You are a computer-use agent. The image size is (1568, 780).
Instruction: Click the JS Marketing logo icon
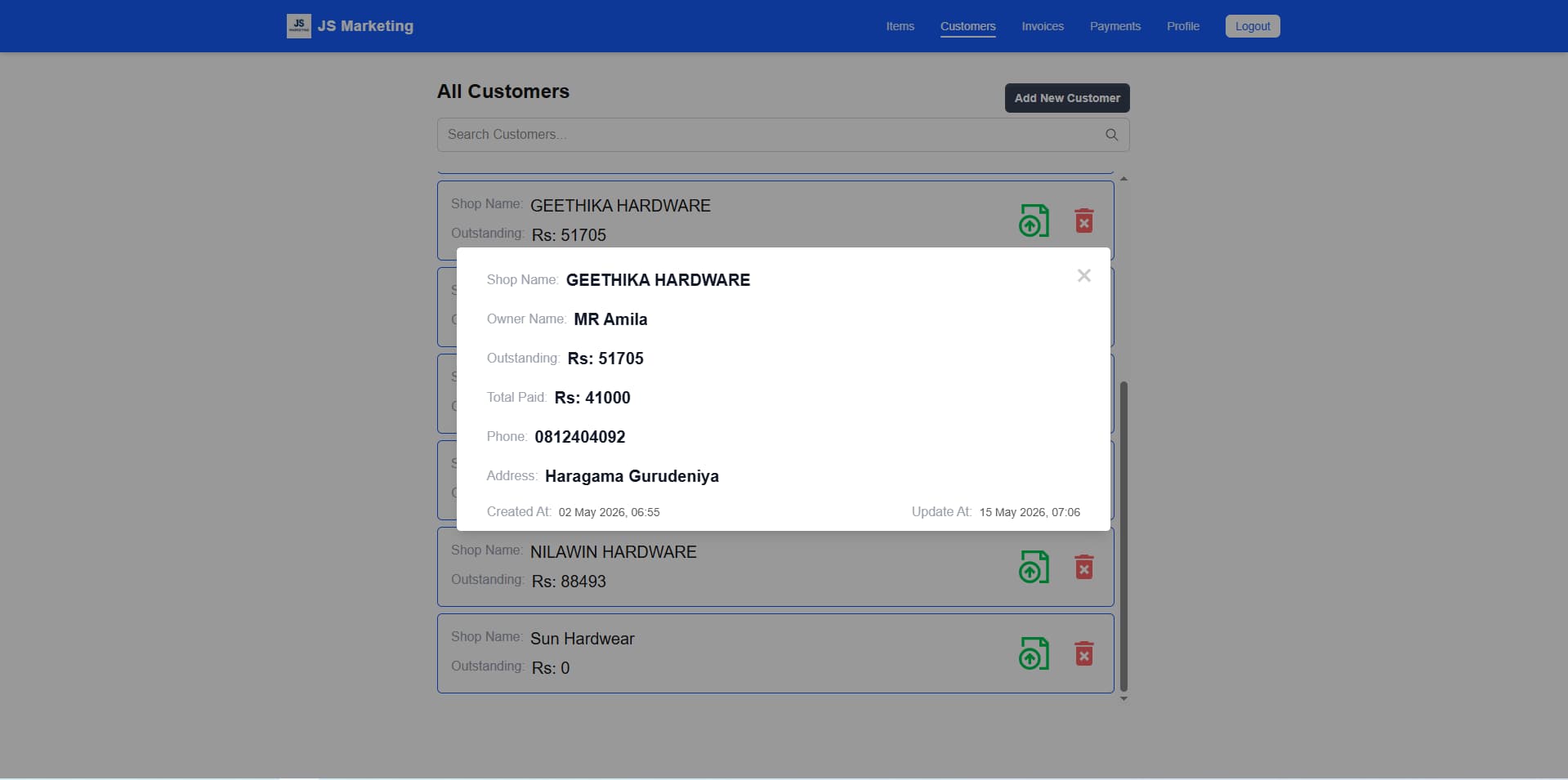click(298, 26)
